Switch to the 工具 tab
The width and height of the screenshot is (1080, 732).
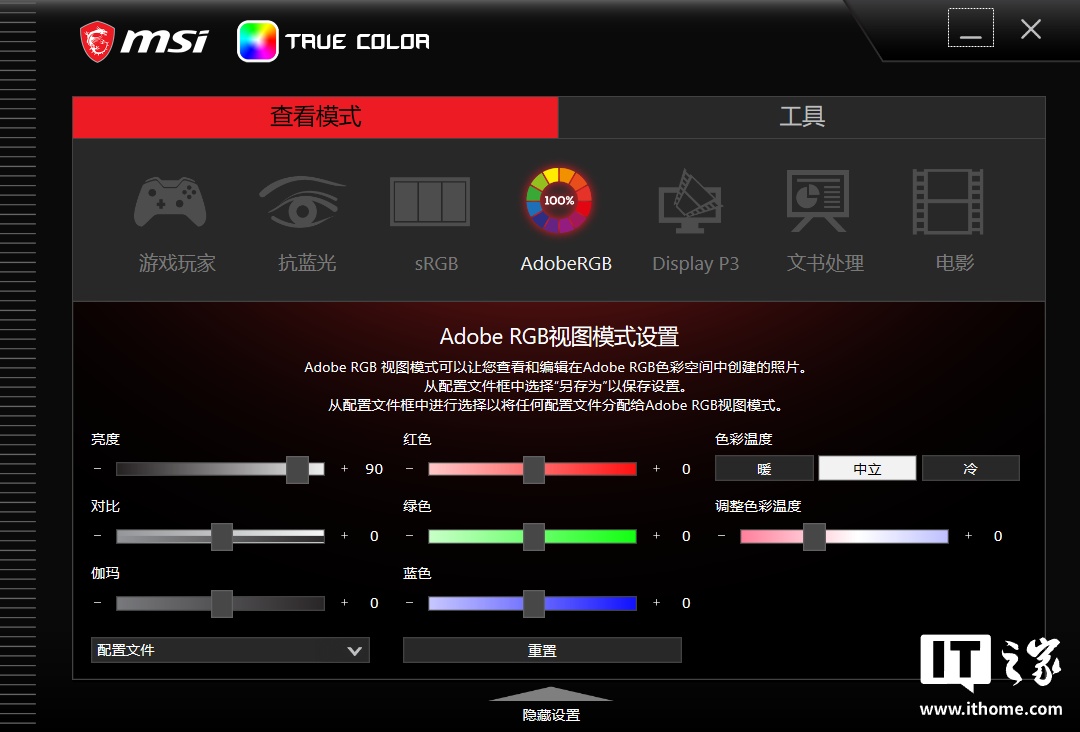point(801,117)
